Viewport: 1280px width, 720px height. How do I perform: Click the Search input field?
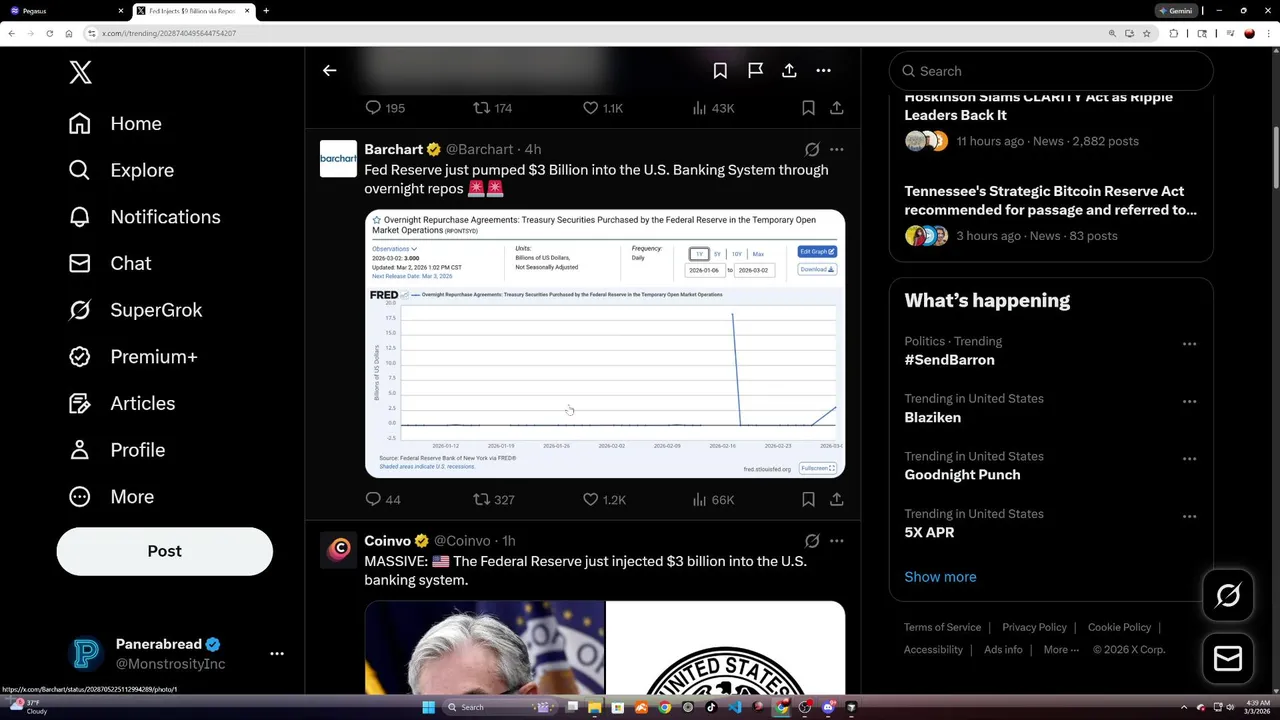pos(1051,71)
